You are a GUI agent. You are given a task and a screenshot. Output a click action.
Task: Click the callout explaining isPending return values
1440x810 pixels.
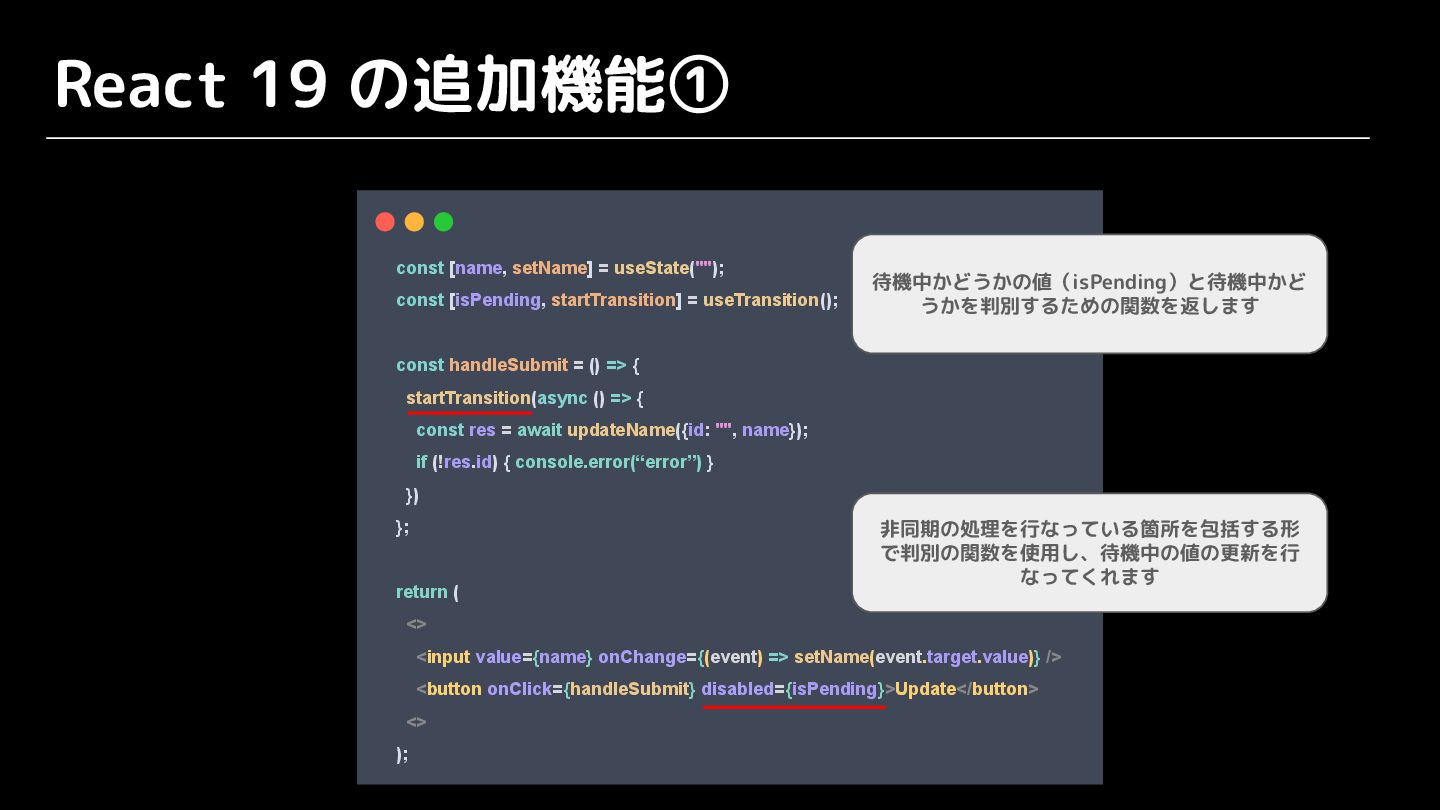point(1089,294)
